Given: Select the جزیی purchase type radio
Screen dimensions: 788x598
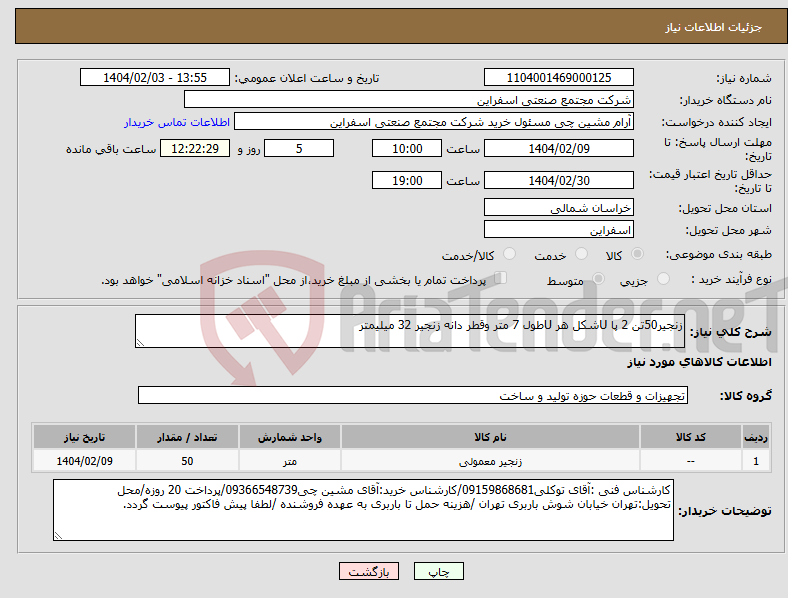Looking at the screenshot, I should [663, 278].
